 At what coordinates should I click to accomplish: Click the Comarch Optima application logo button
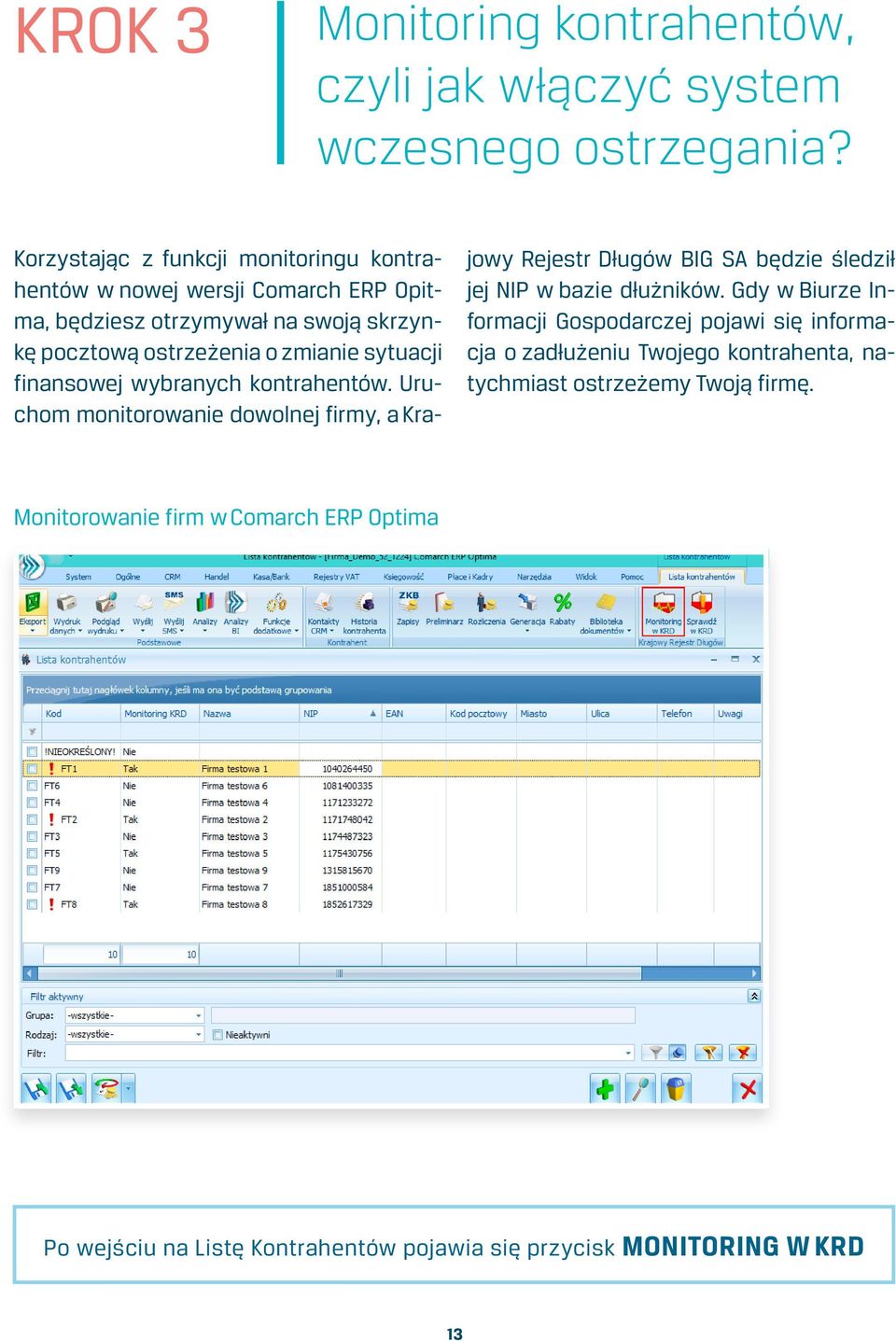pyautogui.click(x=32, y=566)
